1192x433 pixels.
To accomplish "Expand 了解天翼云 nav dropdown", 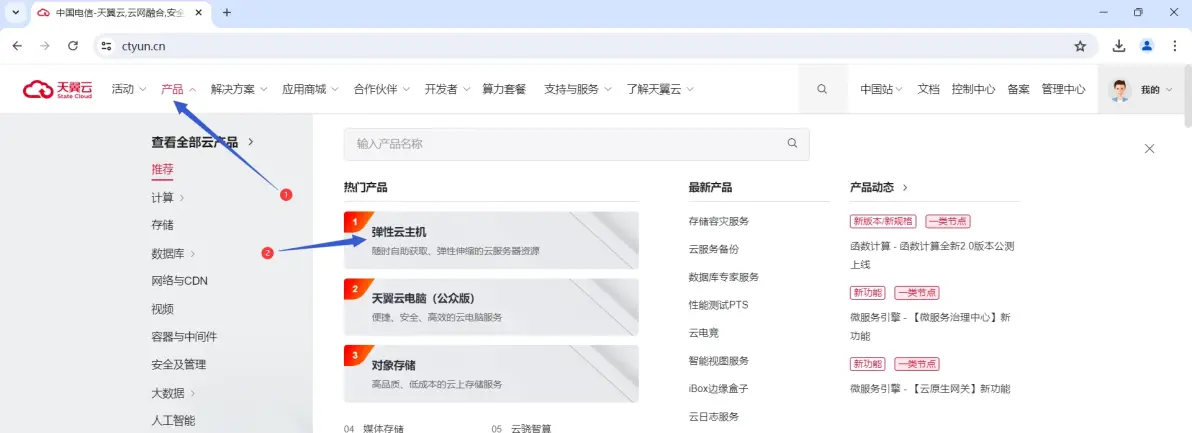I will point(660,89).
